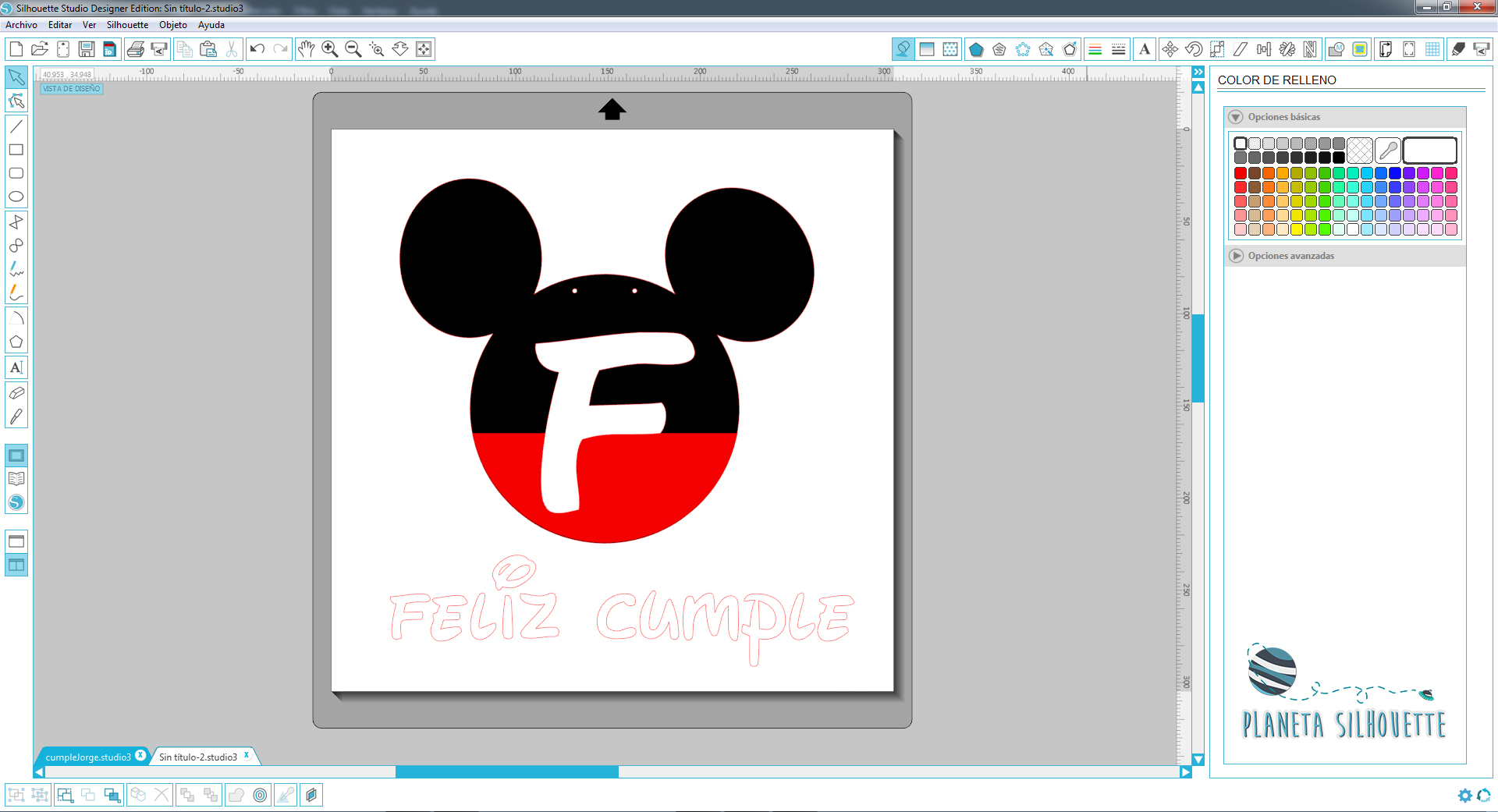Open the Fill Gradient panel
The image size is (1498, 812).
pyautogui.click(x=927, y=49)
